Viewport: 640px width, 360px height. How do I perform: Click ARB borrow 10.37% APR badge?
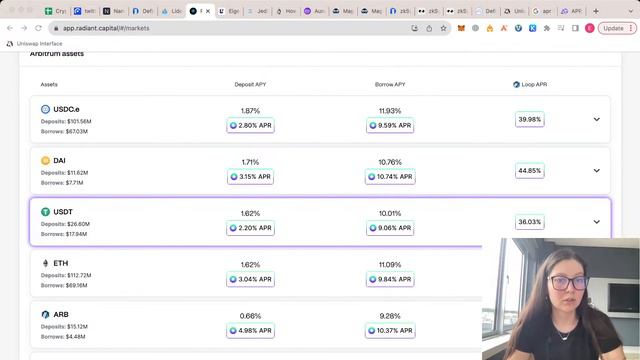(x=390, y=331)
